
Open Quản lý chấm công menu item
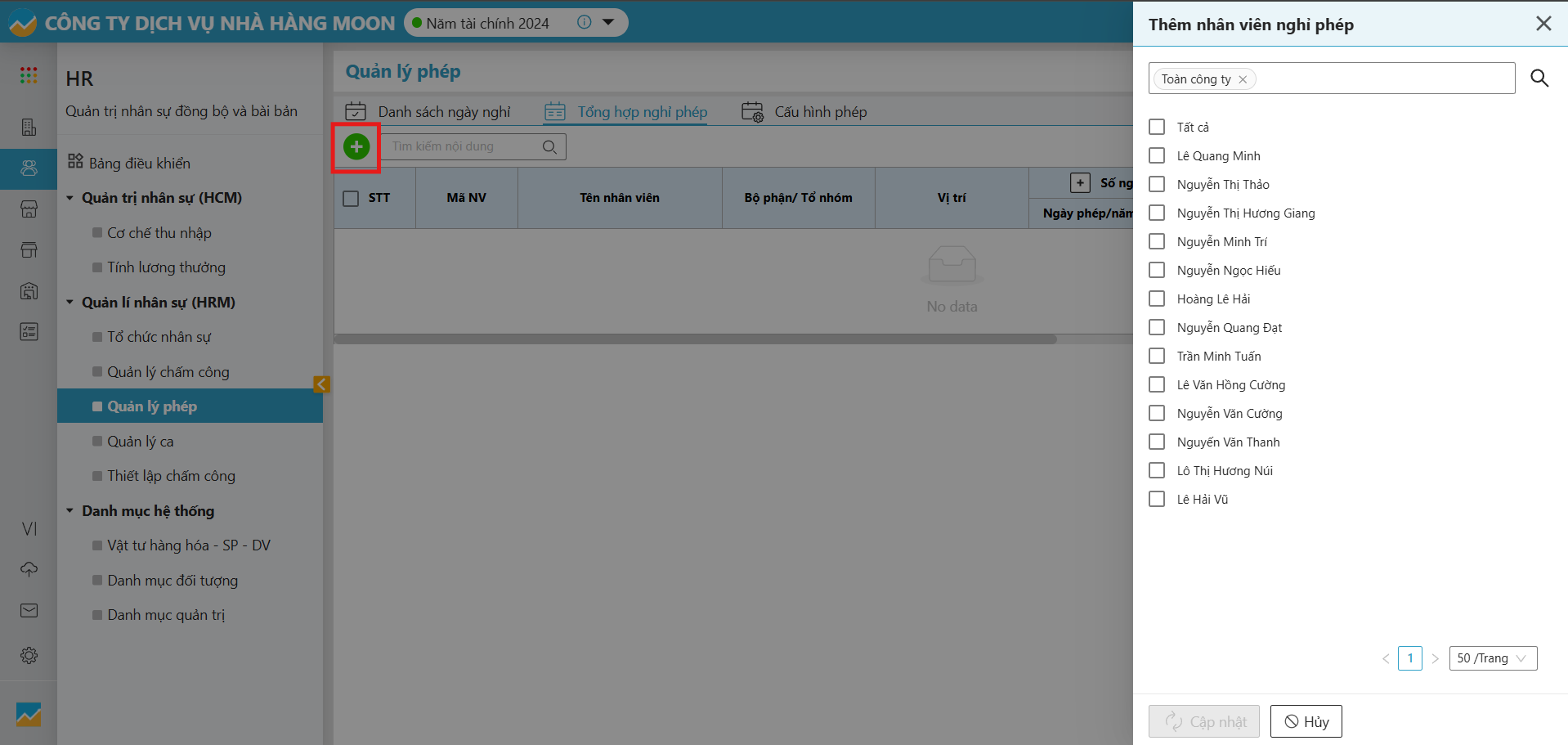click(168, 372)
